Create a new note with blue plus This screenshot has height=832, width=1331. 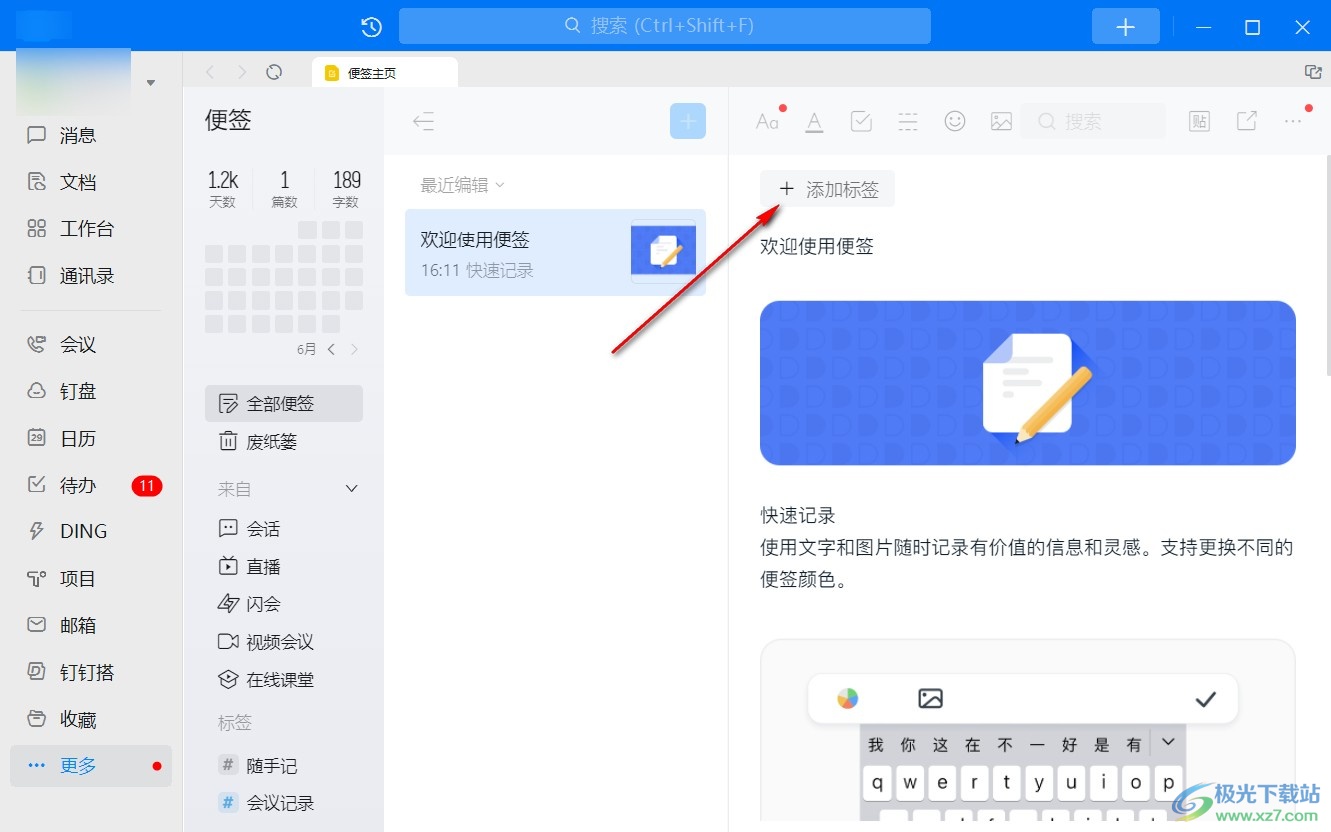click(688, 121)
